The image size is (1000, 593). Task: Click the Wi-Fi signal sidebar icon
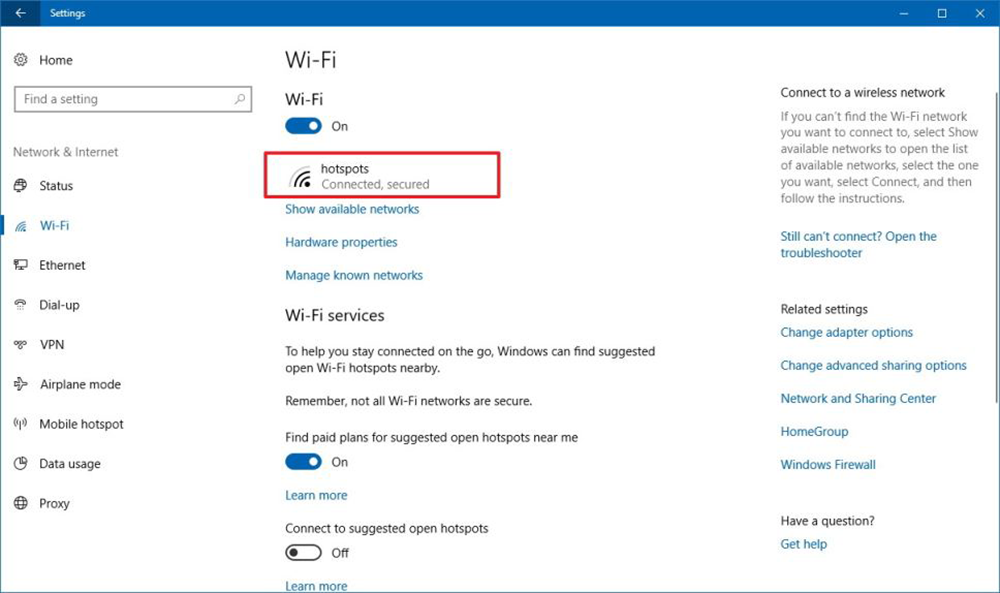click(20, 226)
